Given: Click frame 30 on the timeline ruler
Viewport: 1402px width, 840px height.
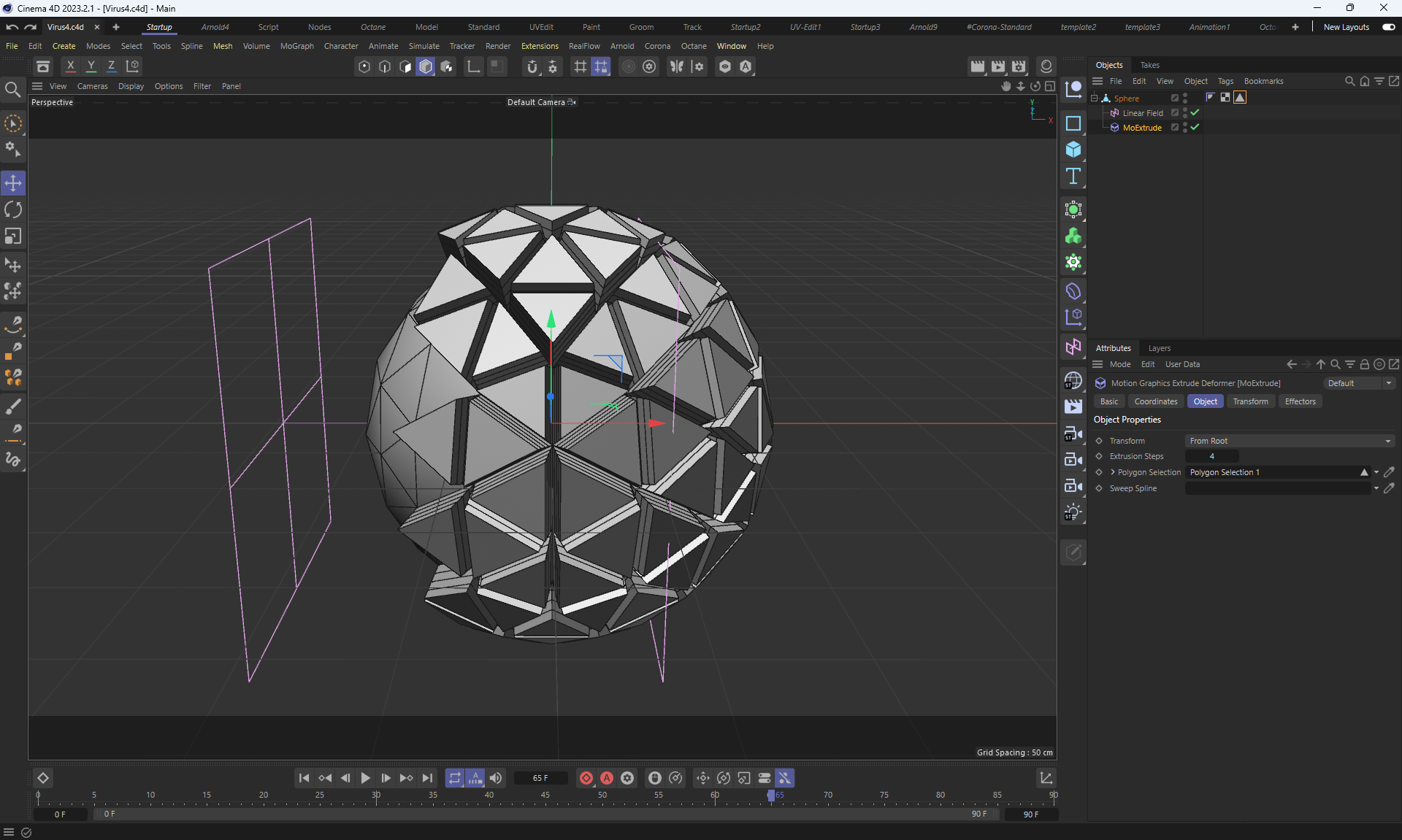Looking at the screenshot, I should (376, 795).
